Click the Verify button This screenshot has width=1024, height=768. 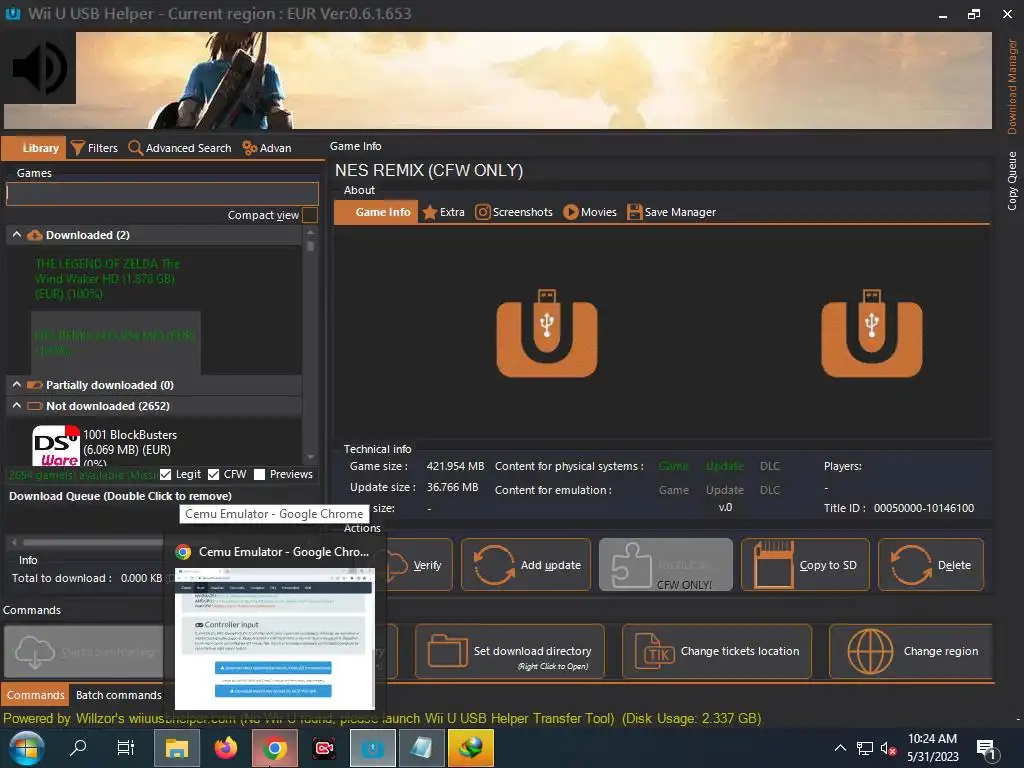coord(418,565)
